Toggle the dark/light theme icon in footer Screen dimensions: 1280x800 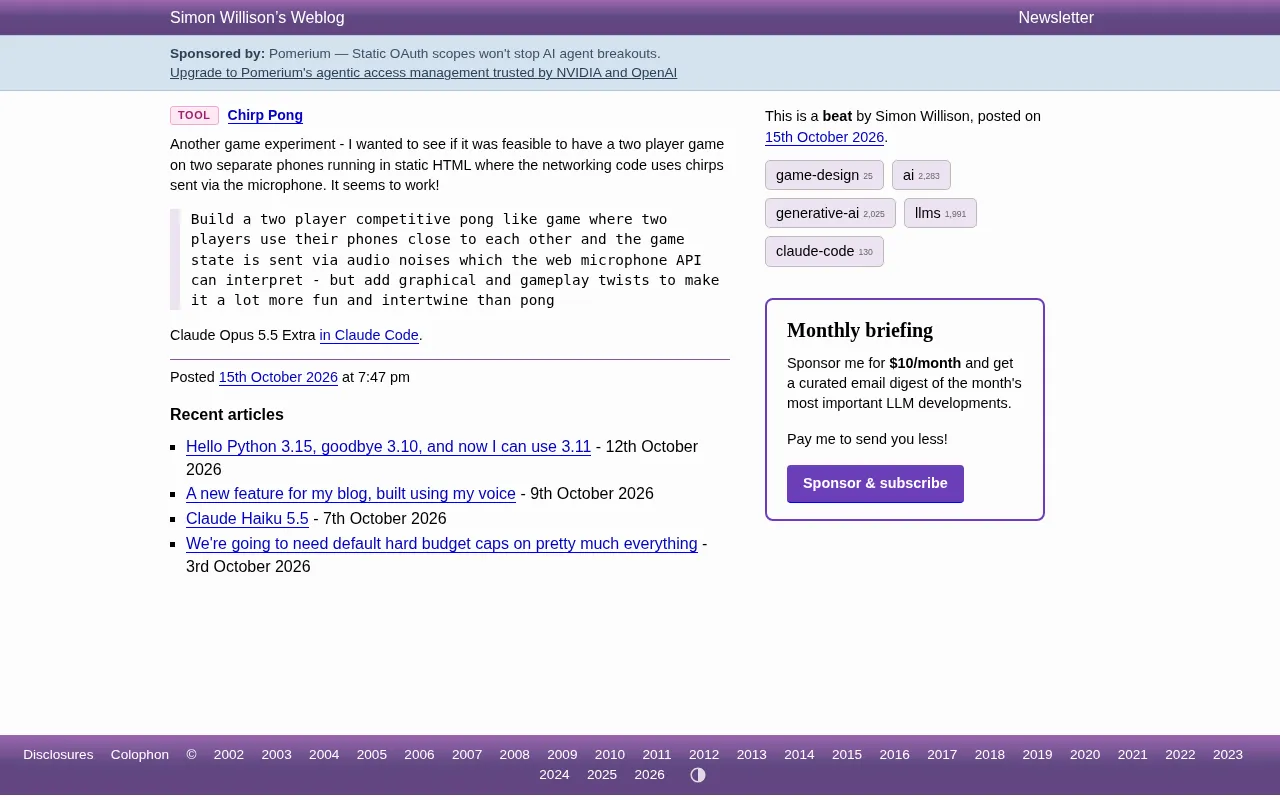pyautogui.click(x=698, y=775)
